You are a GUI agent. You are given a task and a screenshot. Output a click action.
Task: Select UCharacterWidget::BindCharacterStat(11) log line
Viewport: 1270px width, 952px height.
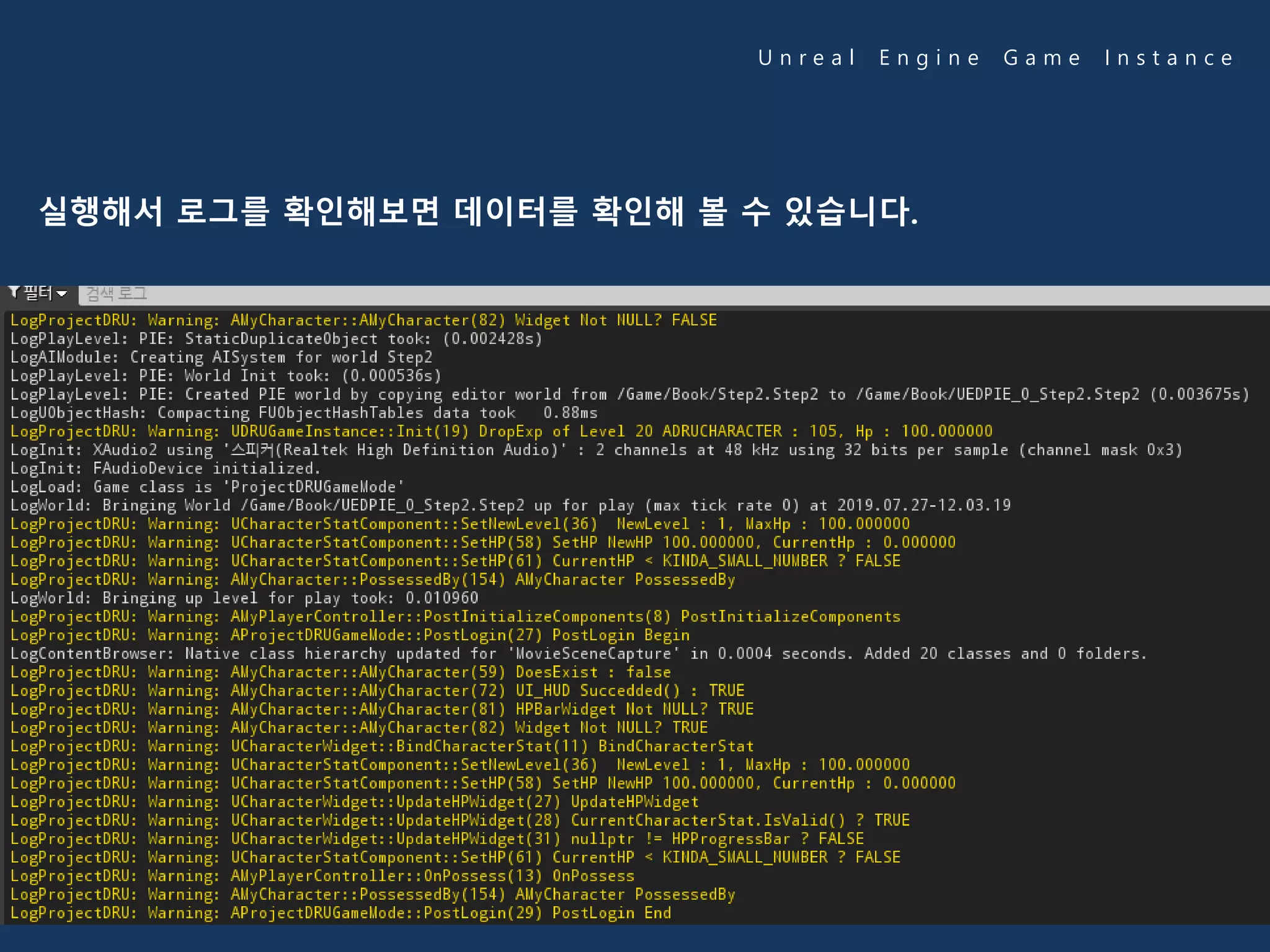point(382,746)
